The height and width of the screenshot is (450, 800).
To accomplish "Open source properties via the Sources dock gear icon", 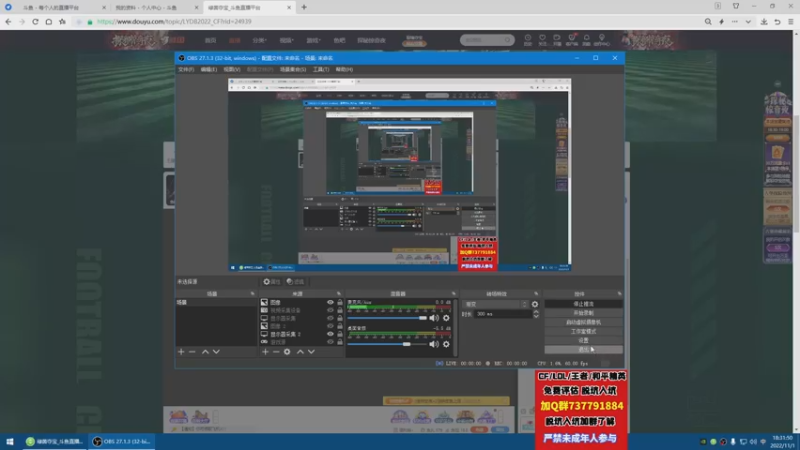I will click(287, 352).
